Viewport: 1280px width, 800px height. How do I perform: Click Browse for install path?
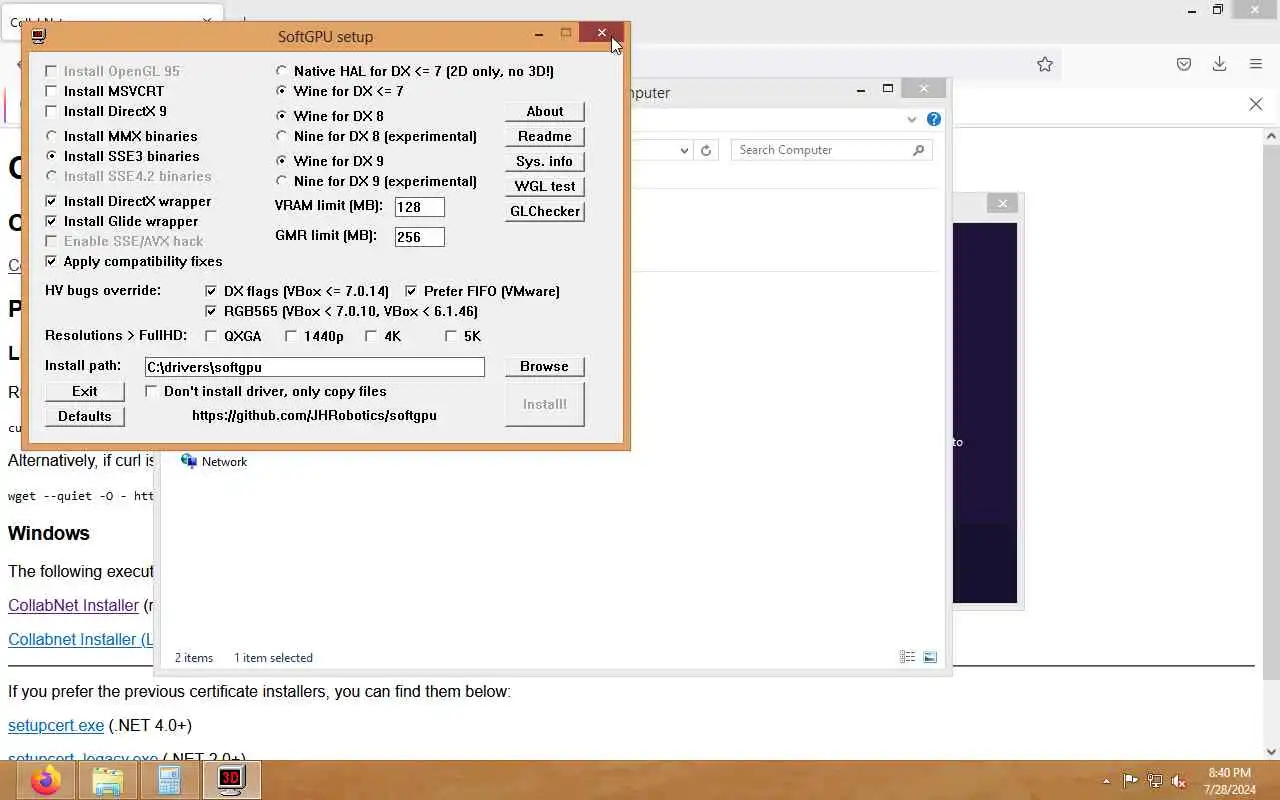[x=545, y=366]
